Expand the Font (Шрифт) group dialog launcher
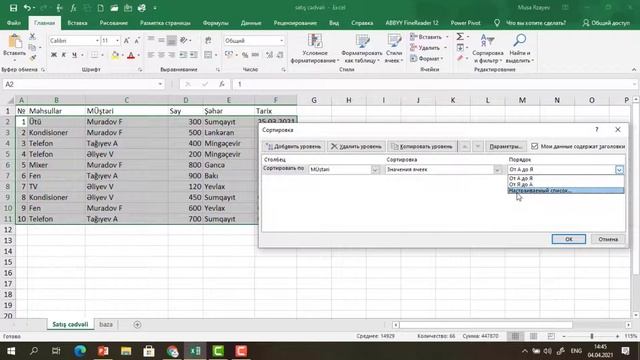640x360 pixels. click(x=140, y=69)
